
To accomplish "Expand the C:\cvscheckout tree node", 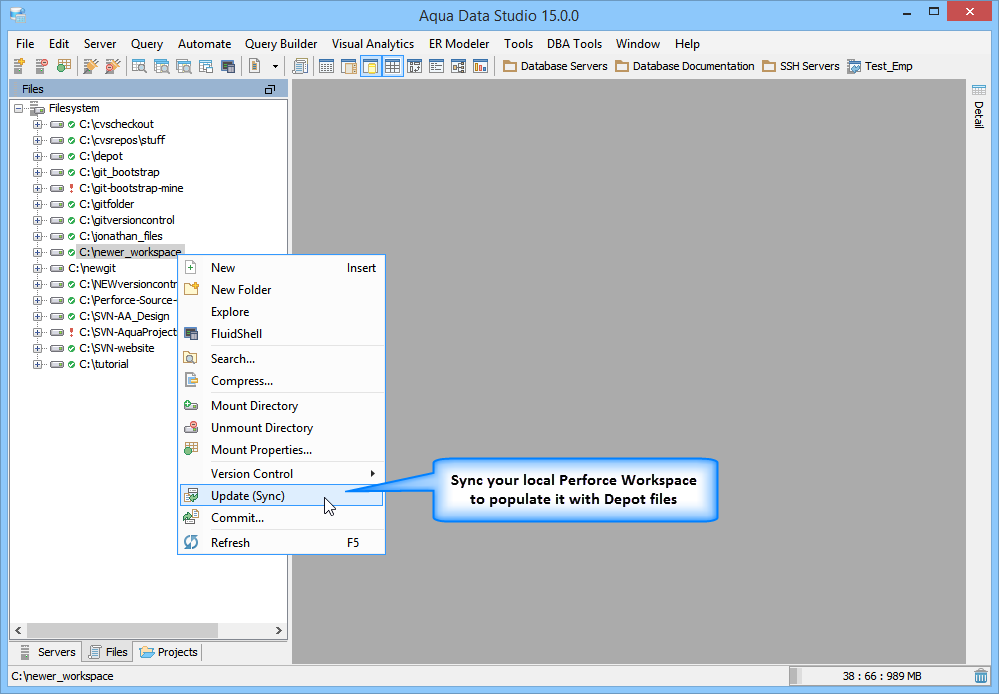I will pyautogui.click(x=38, y=124).
